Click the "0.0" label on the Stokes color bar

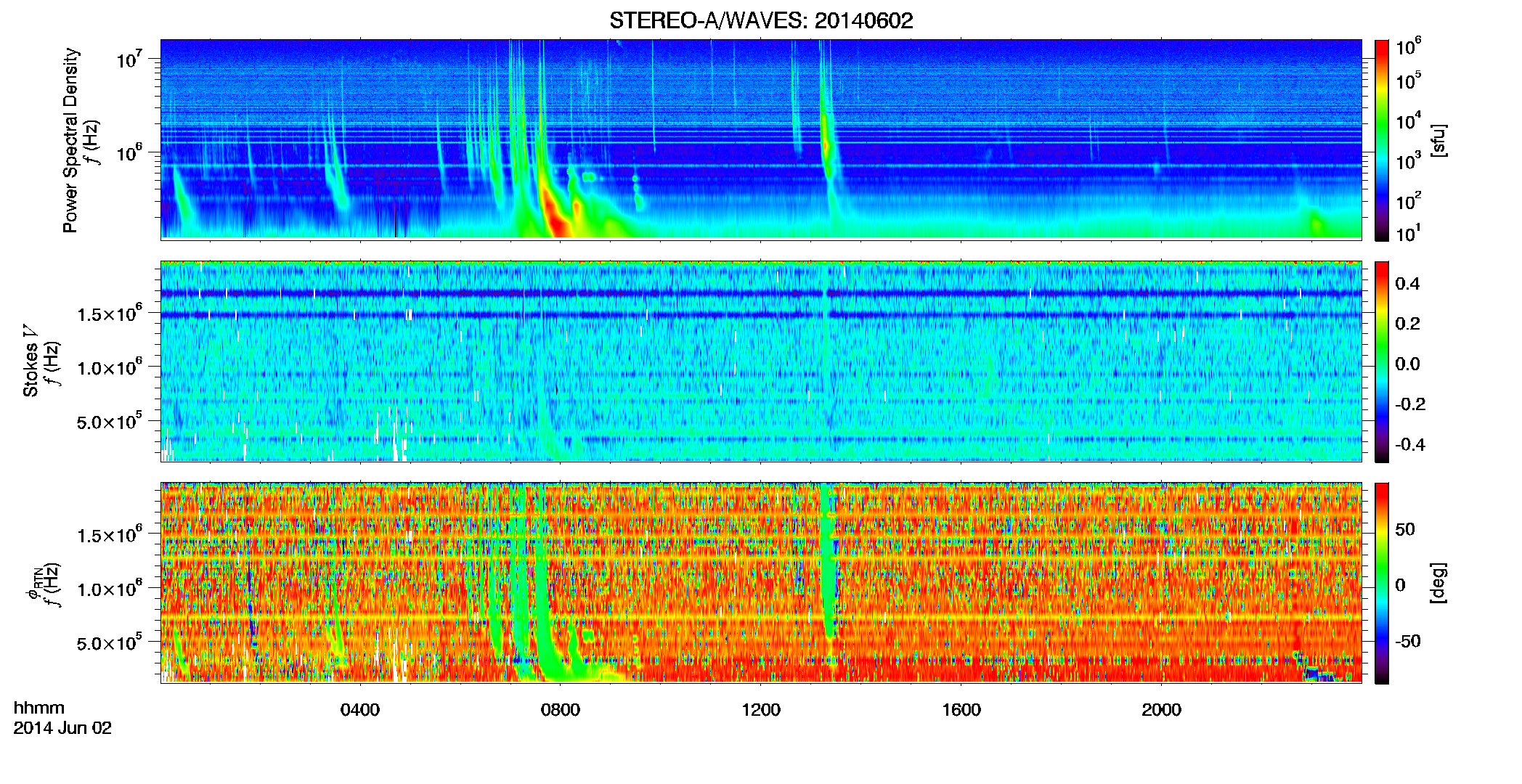coord(1407,364)
